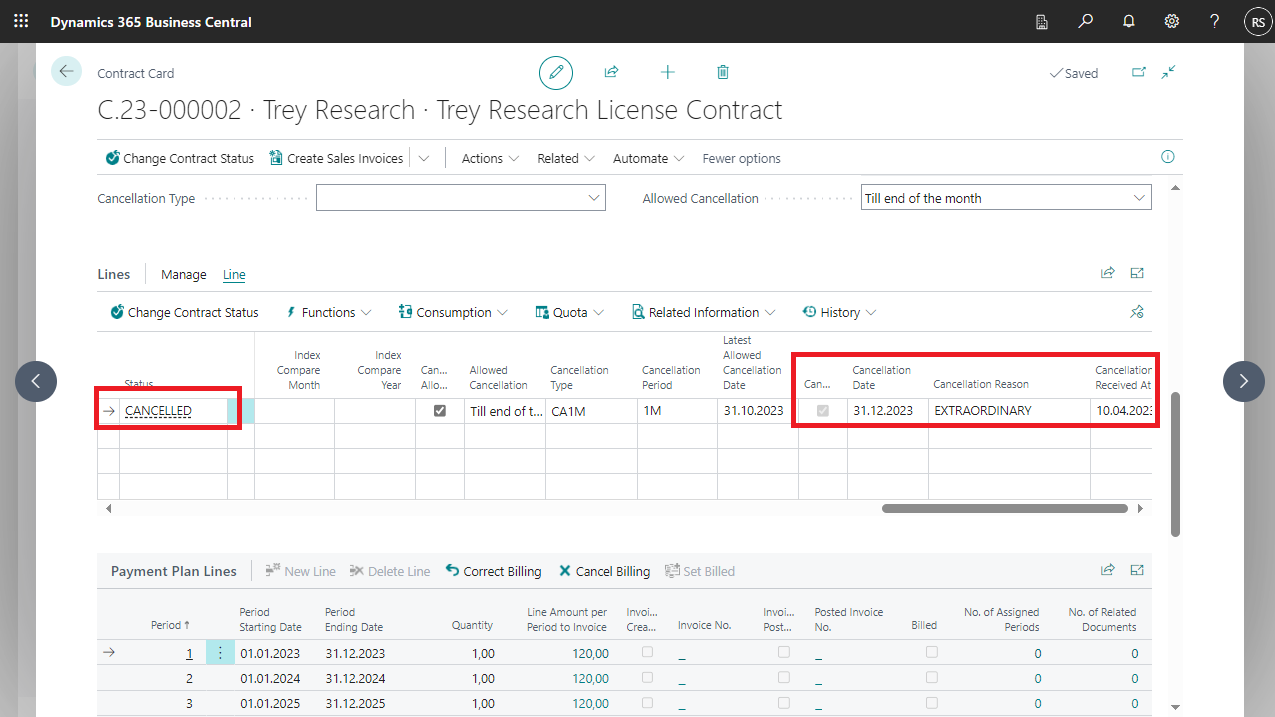Click the Cancellation Period cell 1M
Viewport: 1275px width, 717px height.
(x=677, y=410)
